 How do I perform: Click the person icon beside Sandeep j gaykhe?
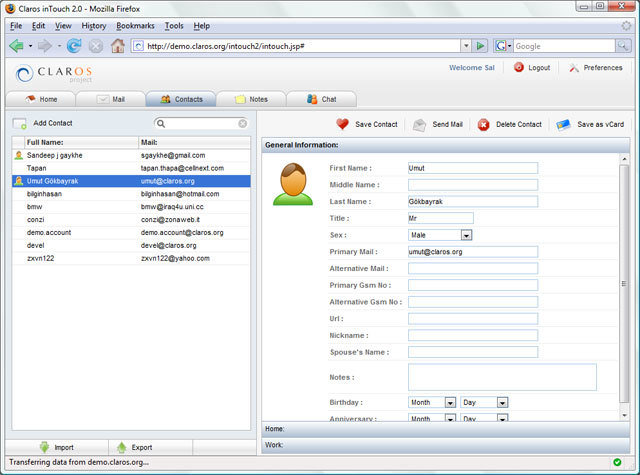pos(19,155)
